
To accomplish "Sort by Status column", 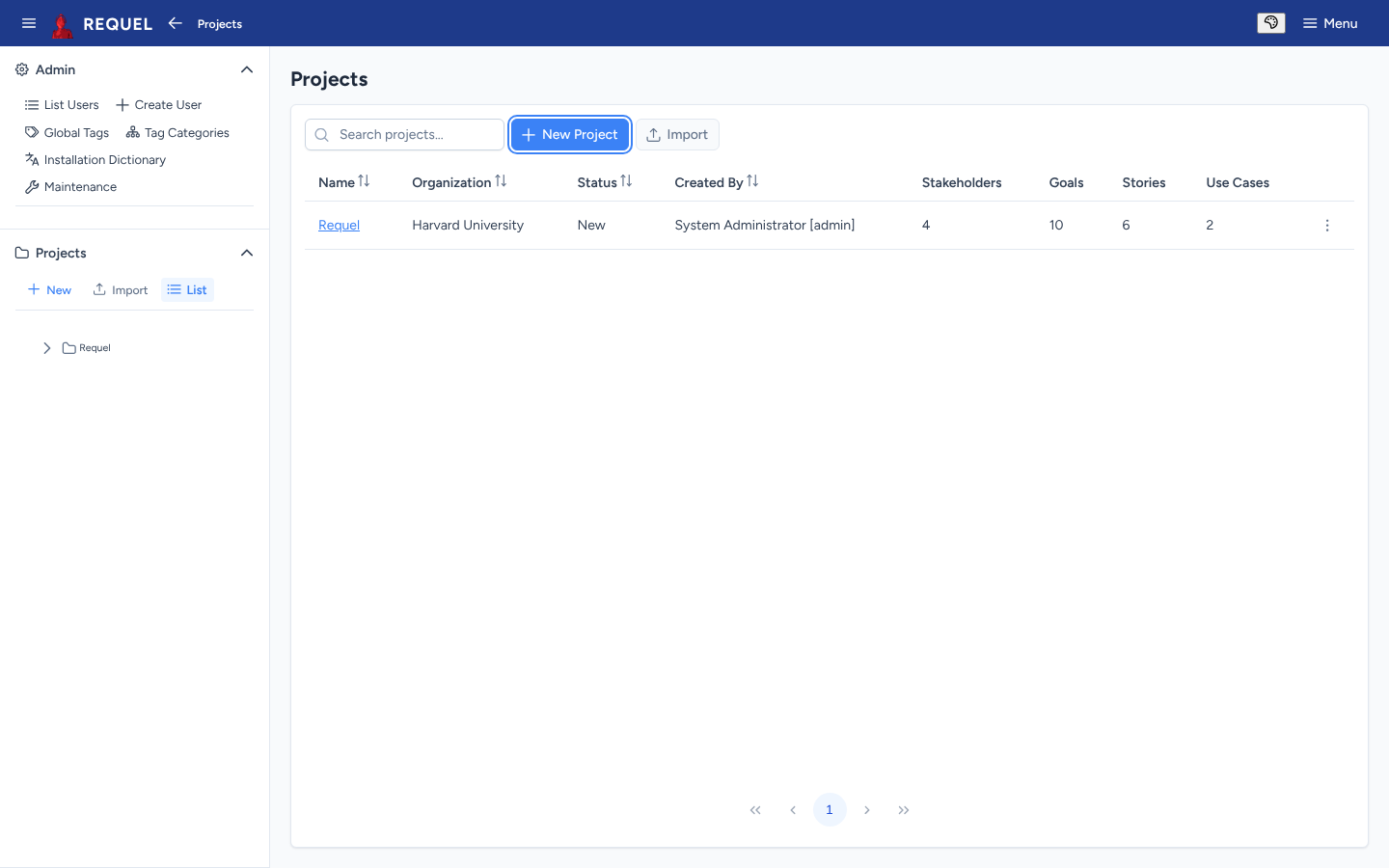I will pos(605,182).
